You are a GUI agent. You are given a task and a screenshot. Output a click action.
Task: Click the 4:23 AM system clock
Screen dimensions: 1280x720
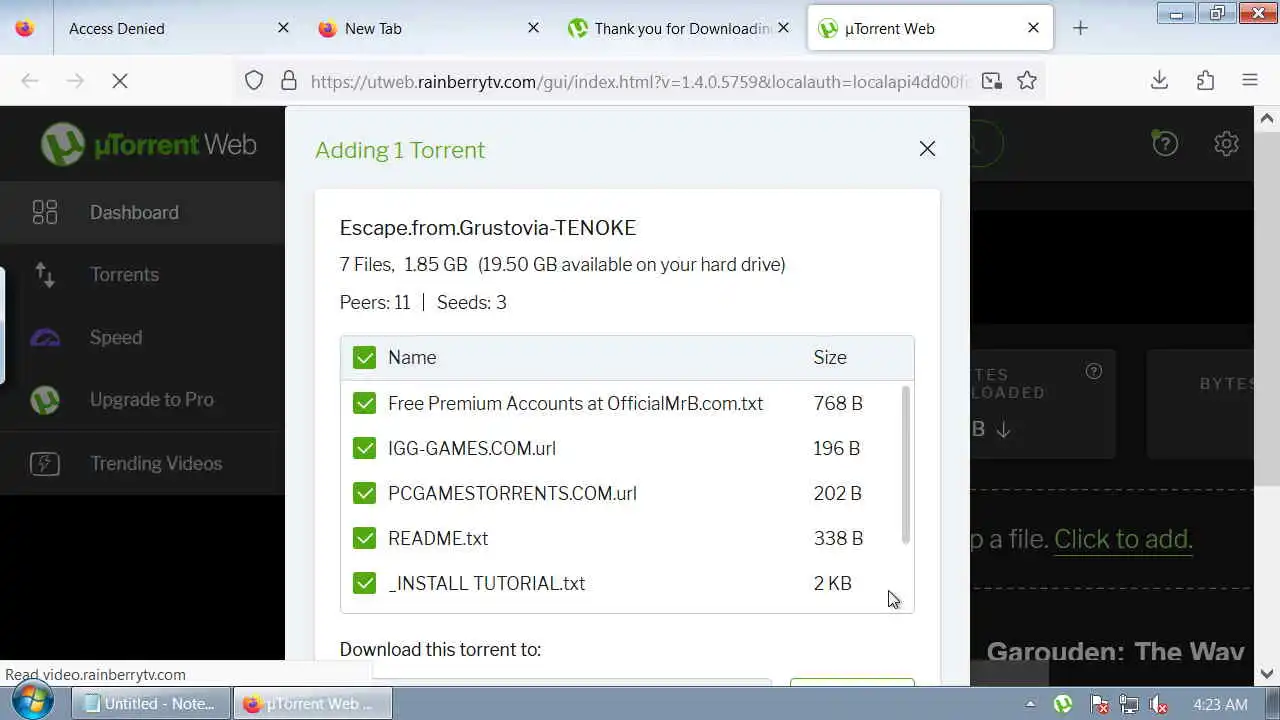click(x=1220, y=704)
